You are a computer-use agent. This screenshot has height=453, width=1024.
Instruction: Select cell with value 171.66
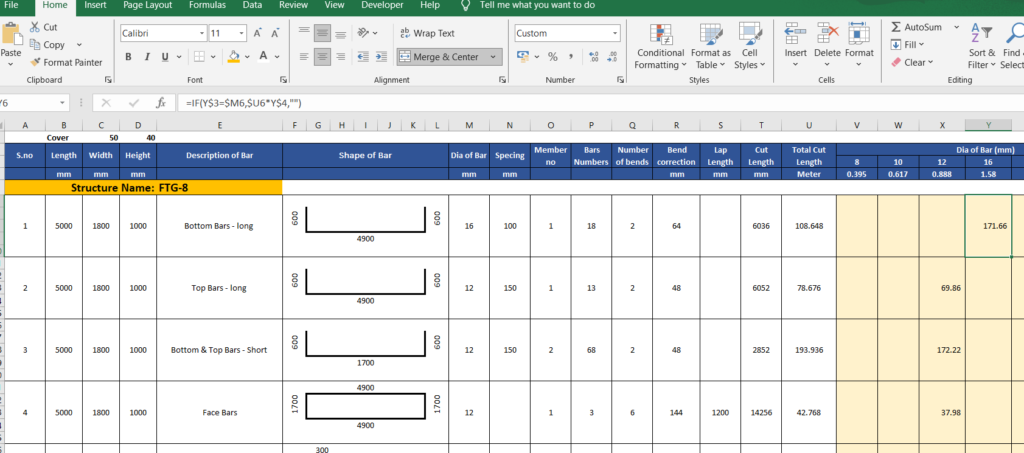coord(988,226)
